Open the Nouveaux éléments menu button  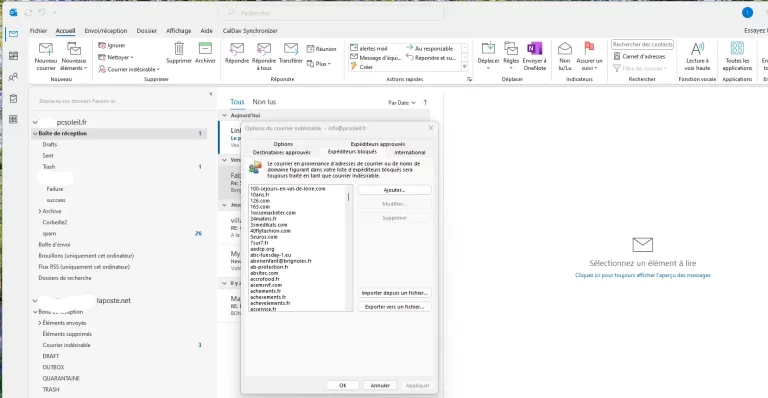[x=74, y=56]
